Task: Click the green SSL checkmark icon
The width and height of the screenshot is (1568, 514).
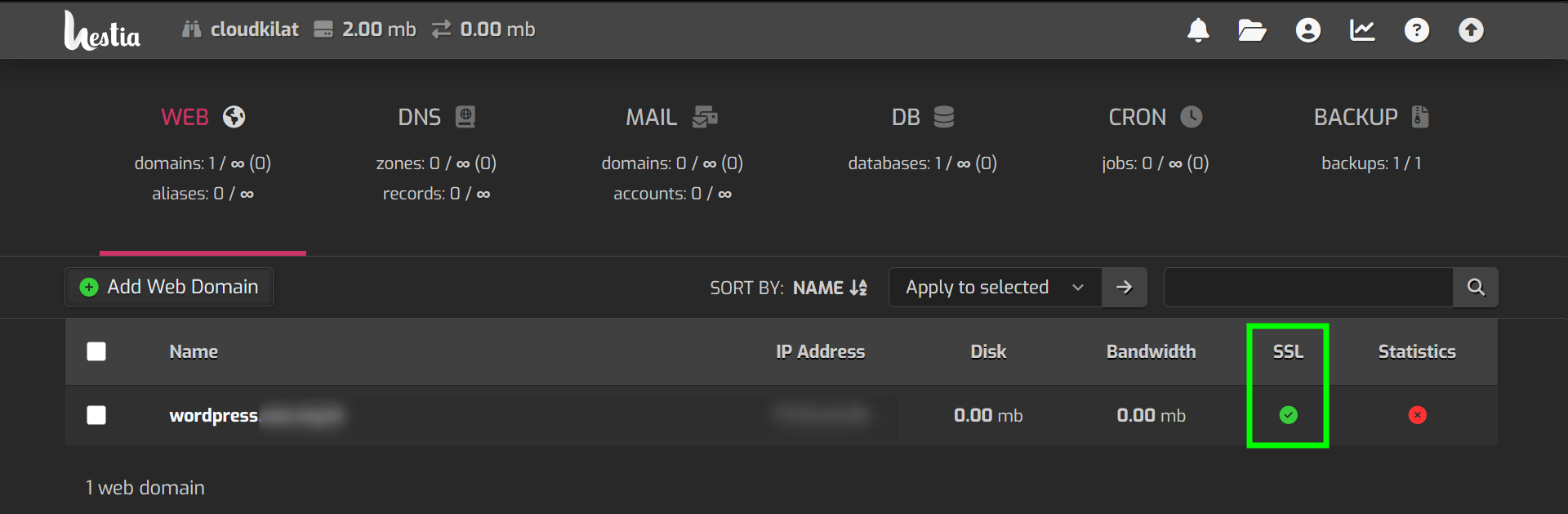Action: [1288, 415]
